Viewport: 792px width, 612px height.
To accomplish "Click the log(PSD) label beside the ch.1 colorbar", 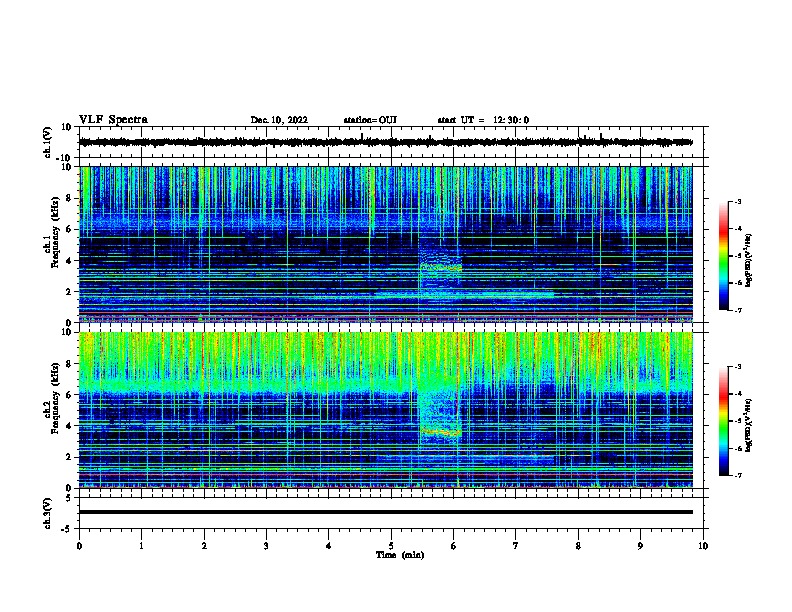I will click(x=749, y=261).
